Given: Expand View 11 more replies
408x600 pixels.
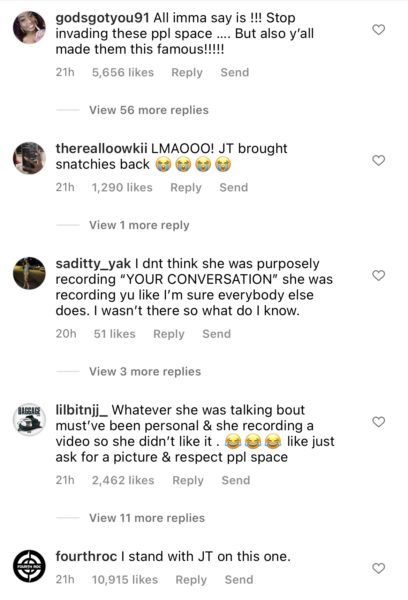Looking at the screenshot, I should (147, 518).
